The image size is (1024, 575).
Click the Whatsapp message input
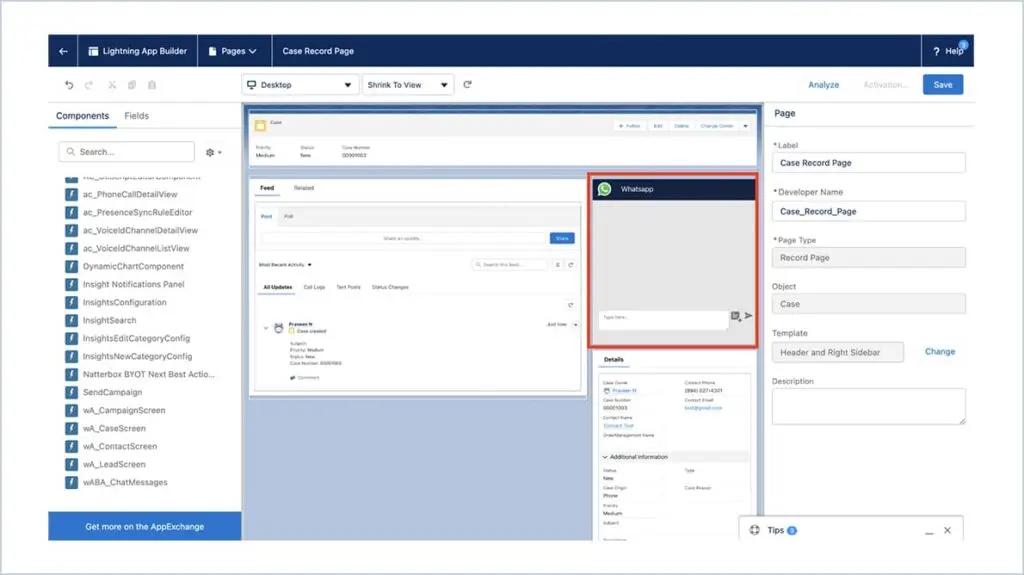coord(663,319)
